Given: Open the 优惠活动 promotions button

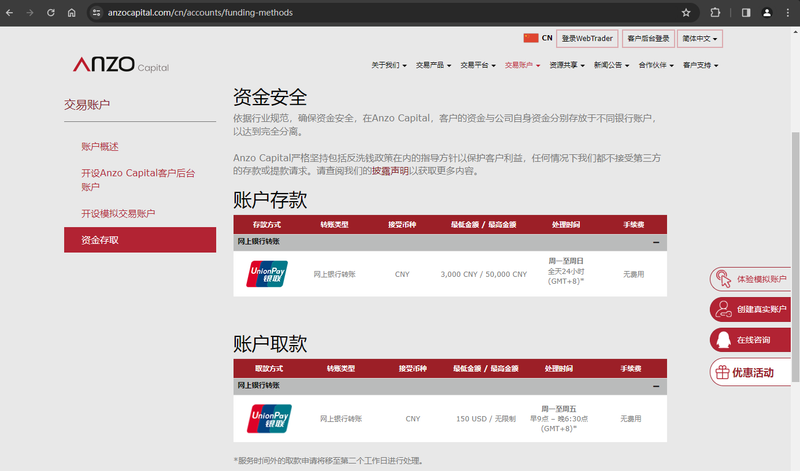Looking at the screenshot, I should pyautogui.click(x=750, y=373).
